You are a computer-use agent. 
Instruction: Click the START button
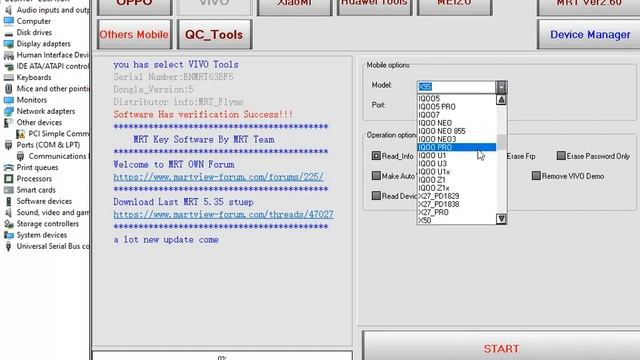(501, 347)
